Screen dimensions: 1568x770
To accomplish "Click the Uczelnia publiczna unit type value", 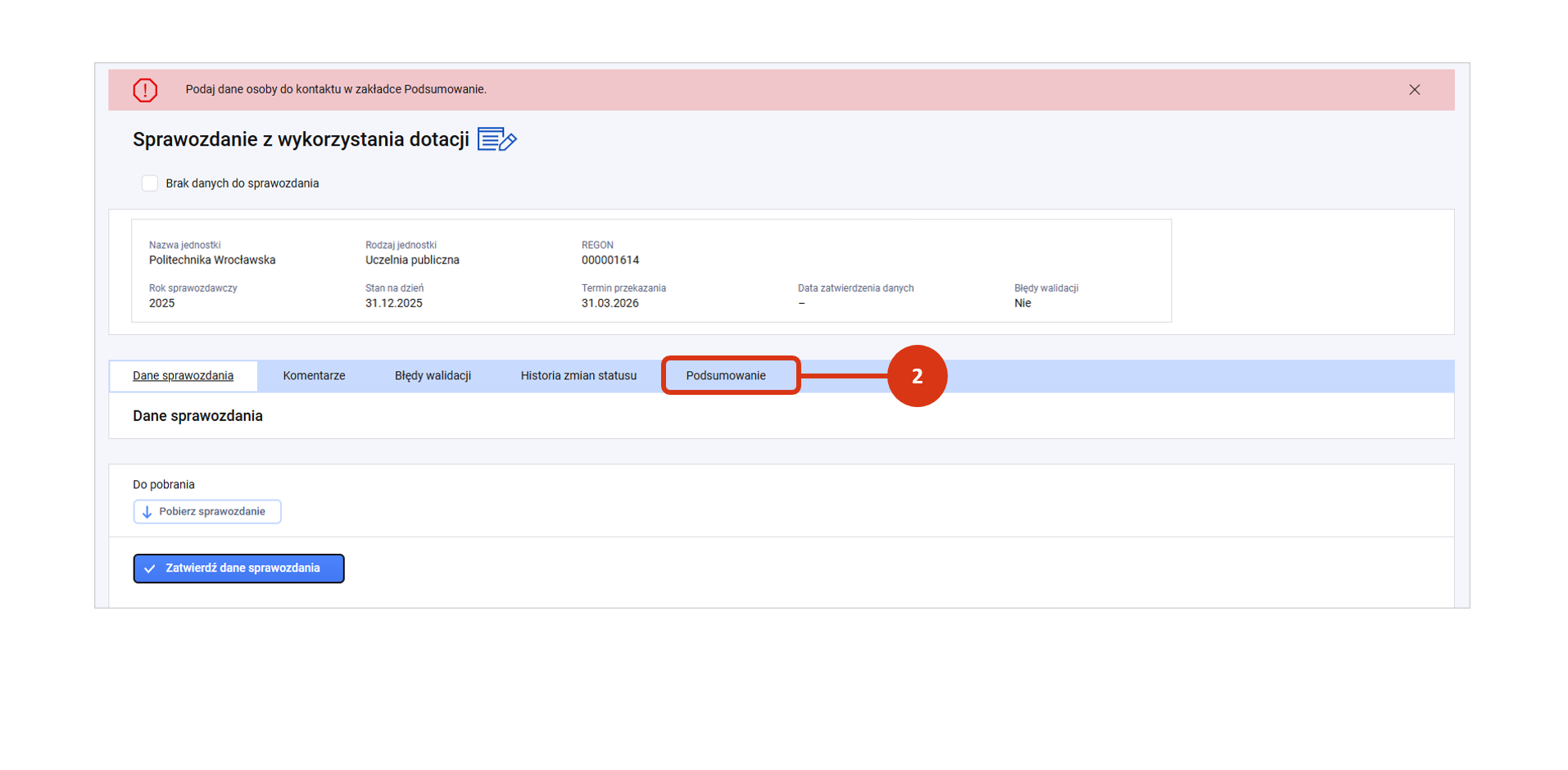I will 412,260.
